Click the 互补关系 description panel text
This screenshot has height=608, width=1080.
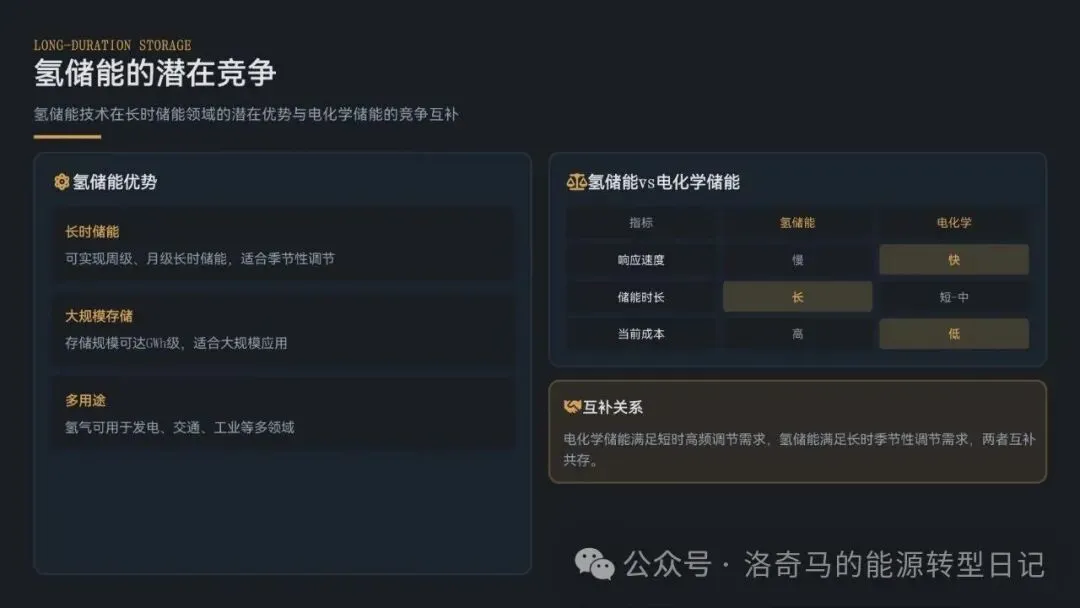click(x=799, y=449)
